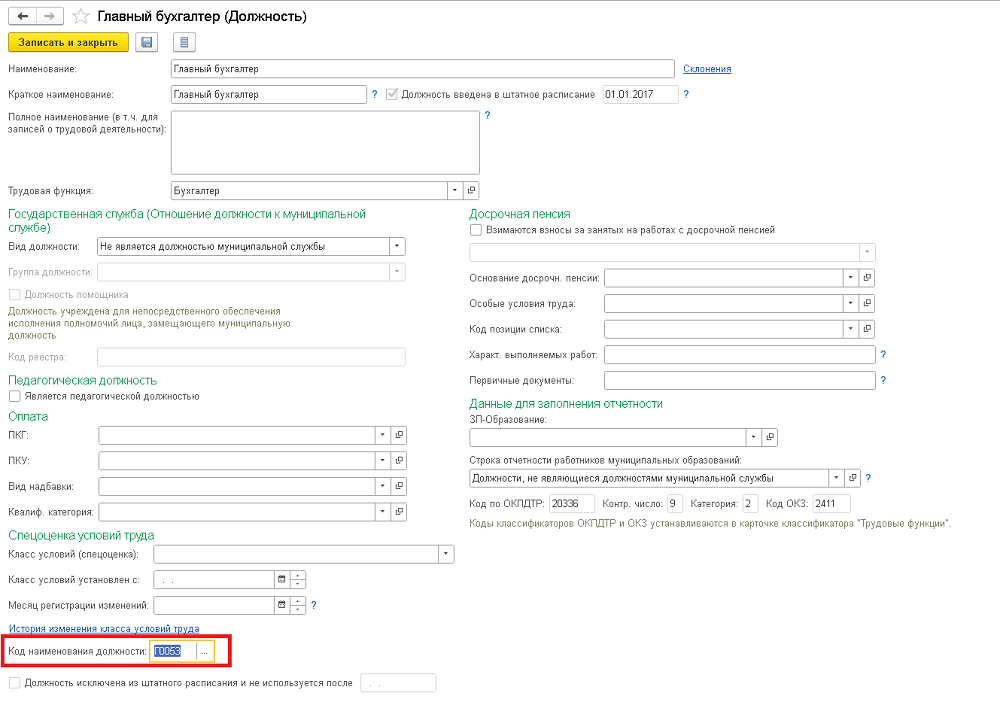Click the Записать и закрыть button
1000x705 pixels.
click(68, 42)
